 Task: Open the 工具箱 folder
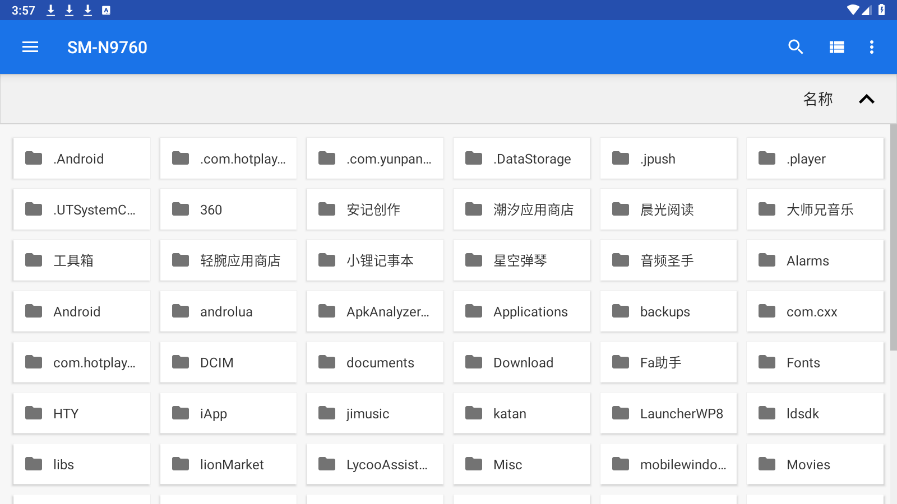(x=81, y=260)
